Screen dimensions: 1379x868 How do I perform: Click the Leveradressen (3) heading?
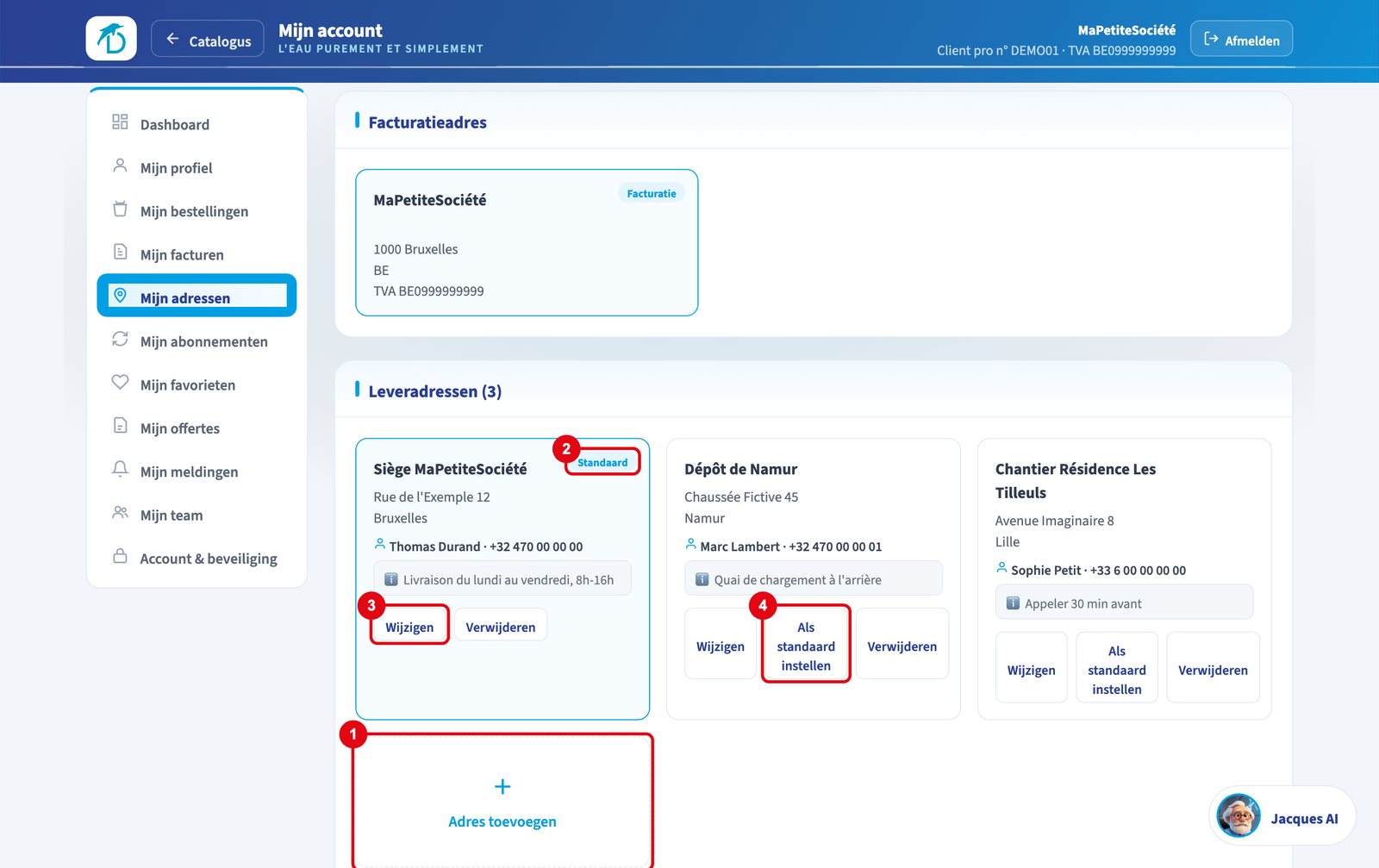pyautogui.click(x=435, y=391)
